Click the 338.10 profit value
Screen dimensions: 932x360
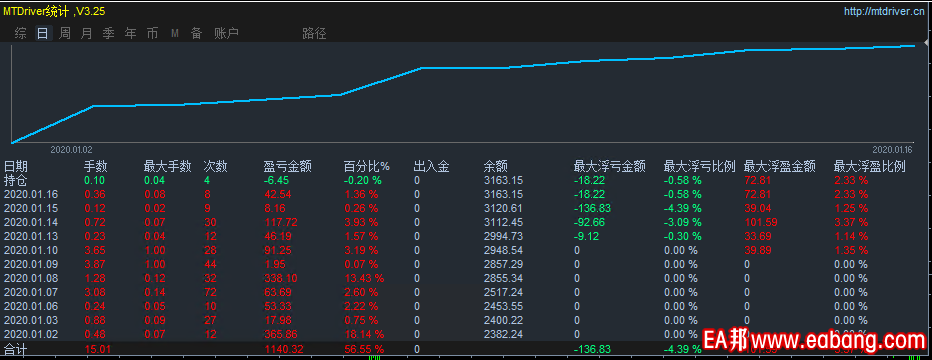click(x=281, y=278)
